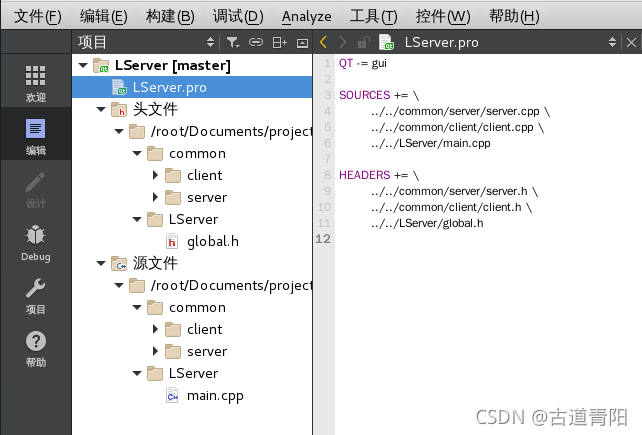Open the 文件(F) menu
Screen dimensions: 642x435
pos(38,16)
